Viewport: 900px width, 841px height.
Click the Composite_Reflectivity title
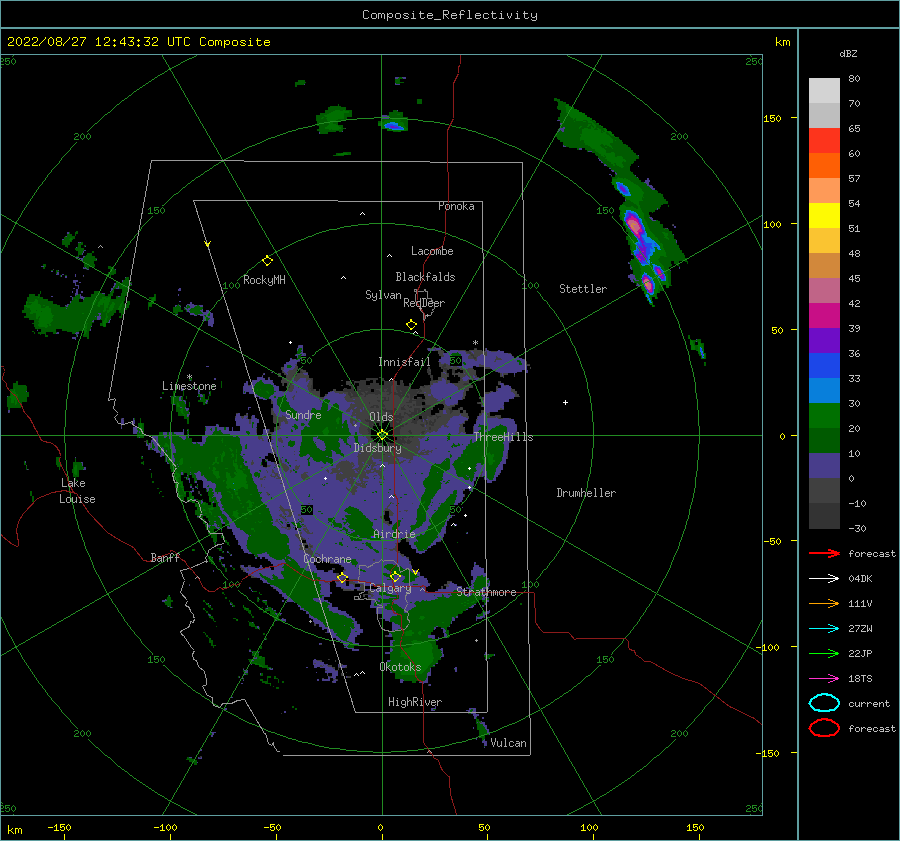(450, 15)
